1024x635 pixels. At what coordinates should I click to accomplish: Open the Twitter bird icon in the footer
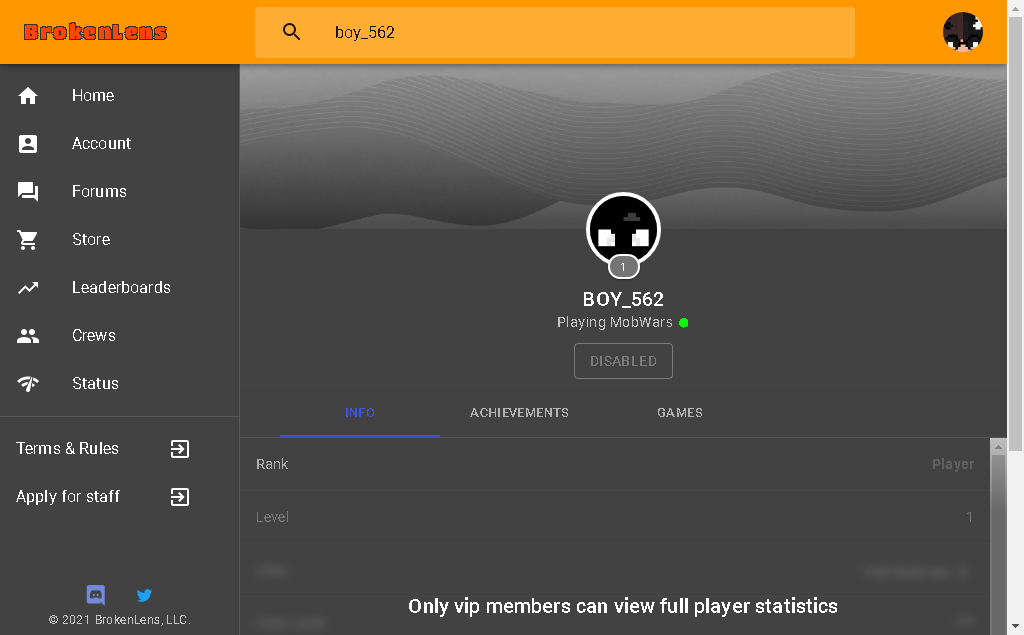point(144,595)
